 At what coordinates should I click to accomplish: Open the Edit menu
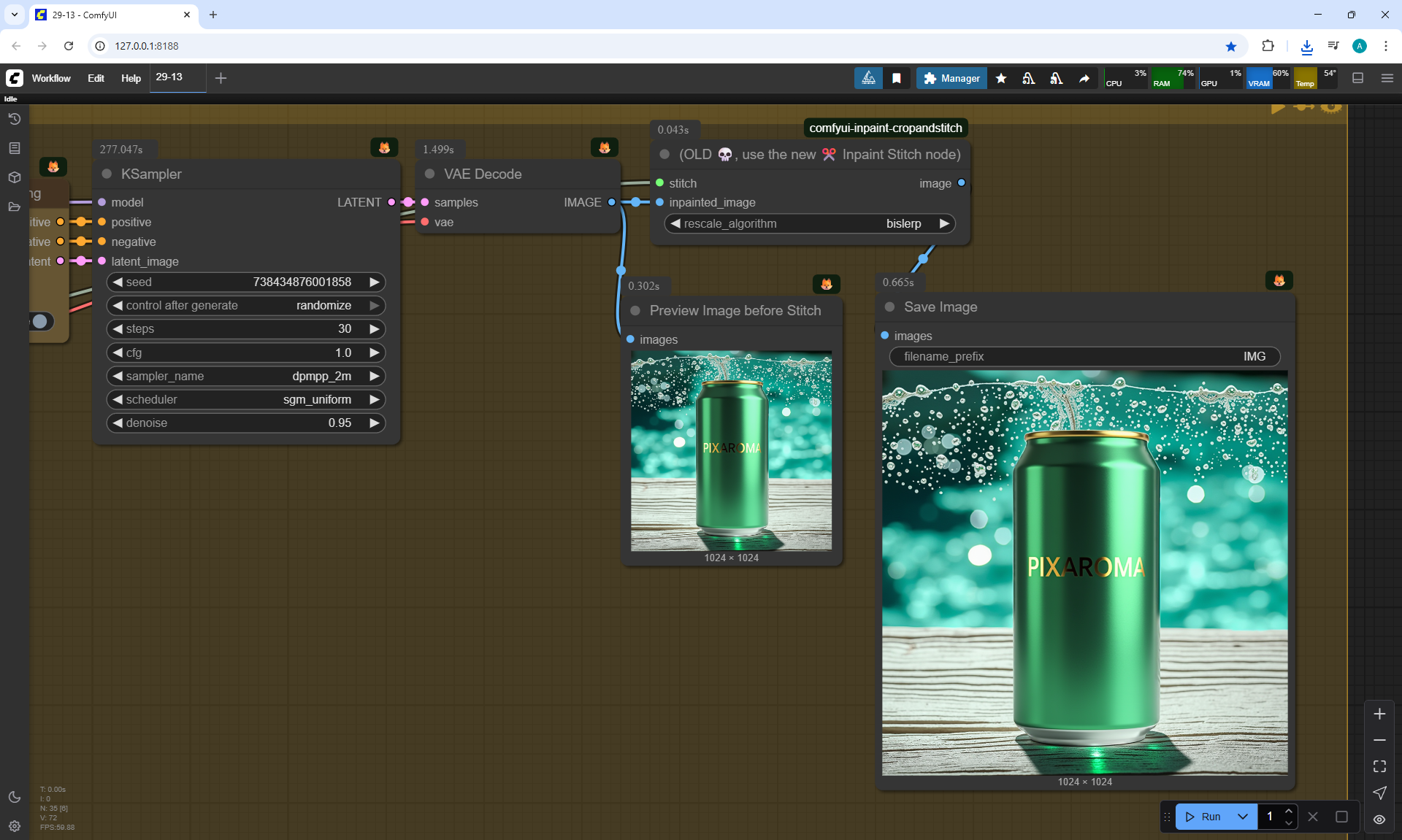click(96, 78)
